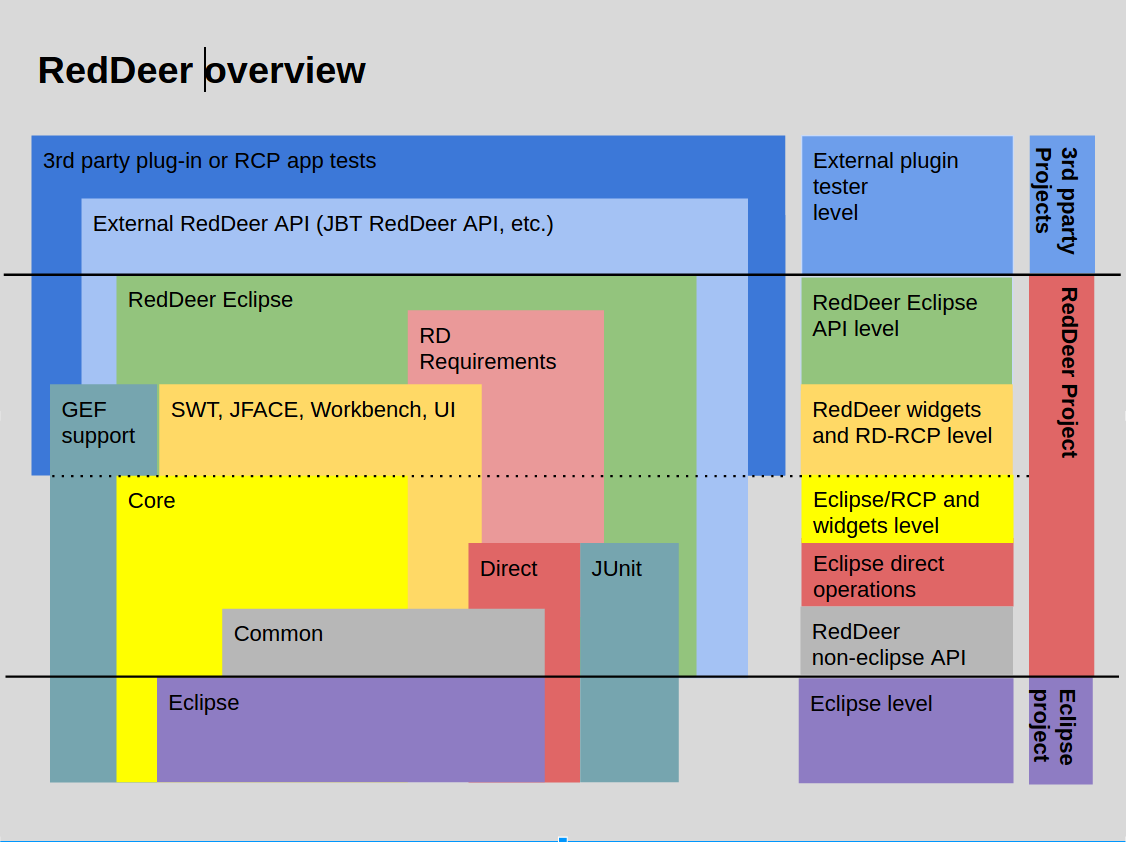1126x842 pixels.
Task: Select the External RedDeer API box
Action: click(414, 235)
